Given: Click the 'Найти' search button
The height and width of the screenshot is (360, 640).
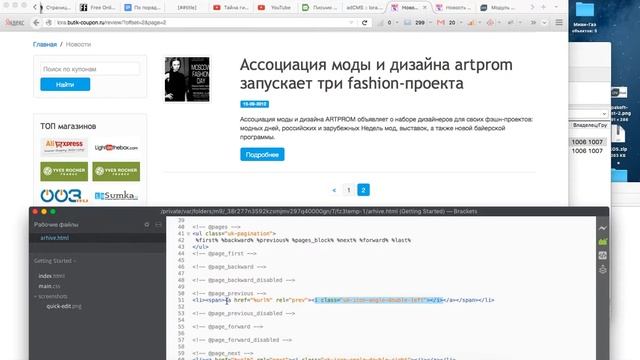Looking at the screenshot, I should [x=65, y=84].
